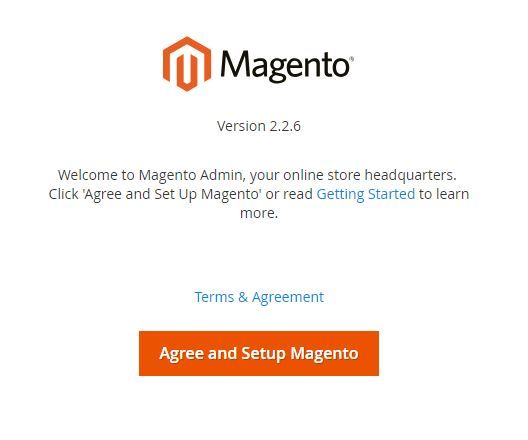The image size is (528, 440).
Task: Click the Version 2.2.6 label
Action: click(259, 126)
